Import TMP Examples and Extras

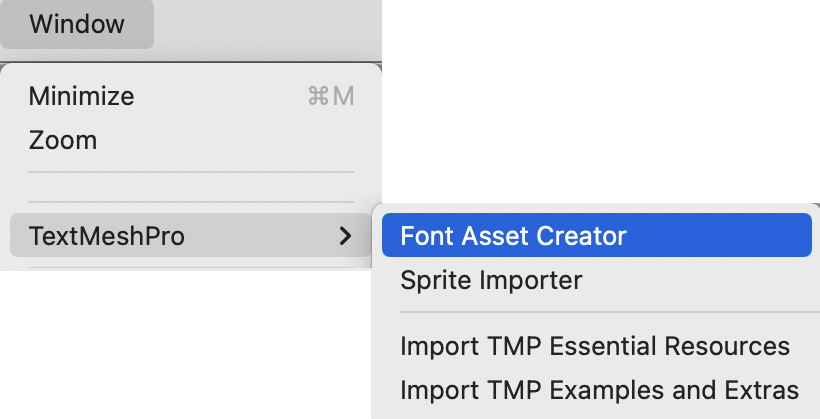tap(599, 390)
